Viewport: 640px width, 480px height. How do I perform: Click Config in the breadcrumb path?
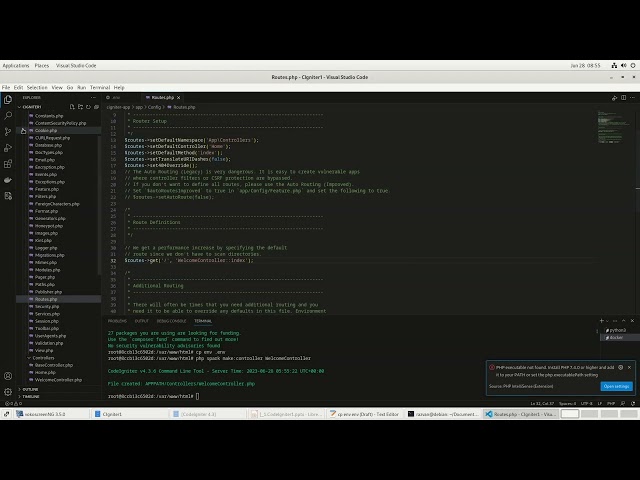(154, 107)
